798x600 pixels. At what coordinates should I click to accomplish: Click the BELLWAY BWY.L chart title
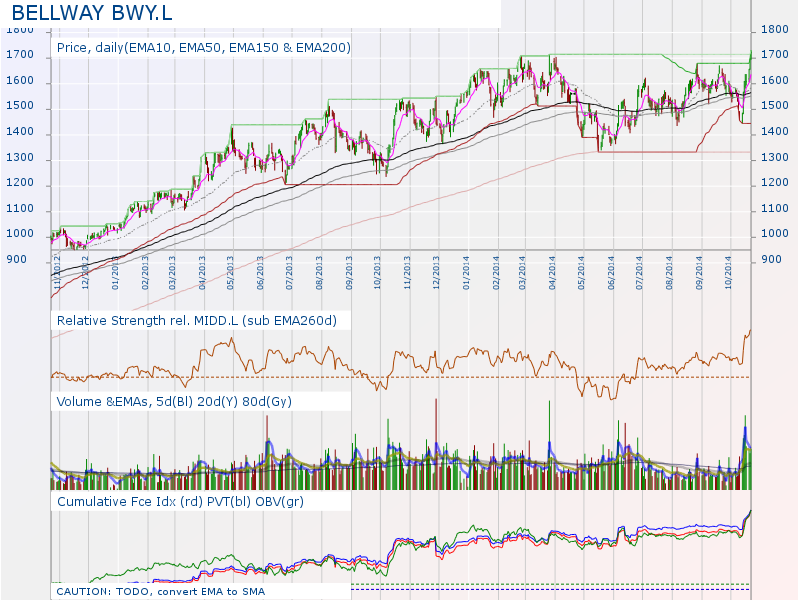pyautogui.click(x=92, y=13)
